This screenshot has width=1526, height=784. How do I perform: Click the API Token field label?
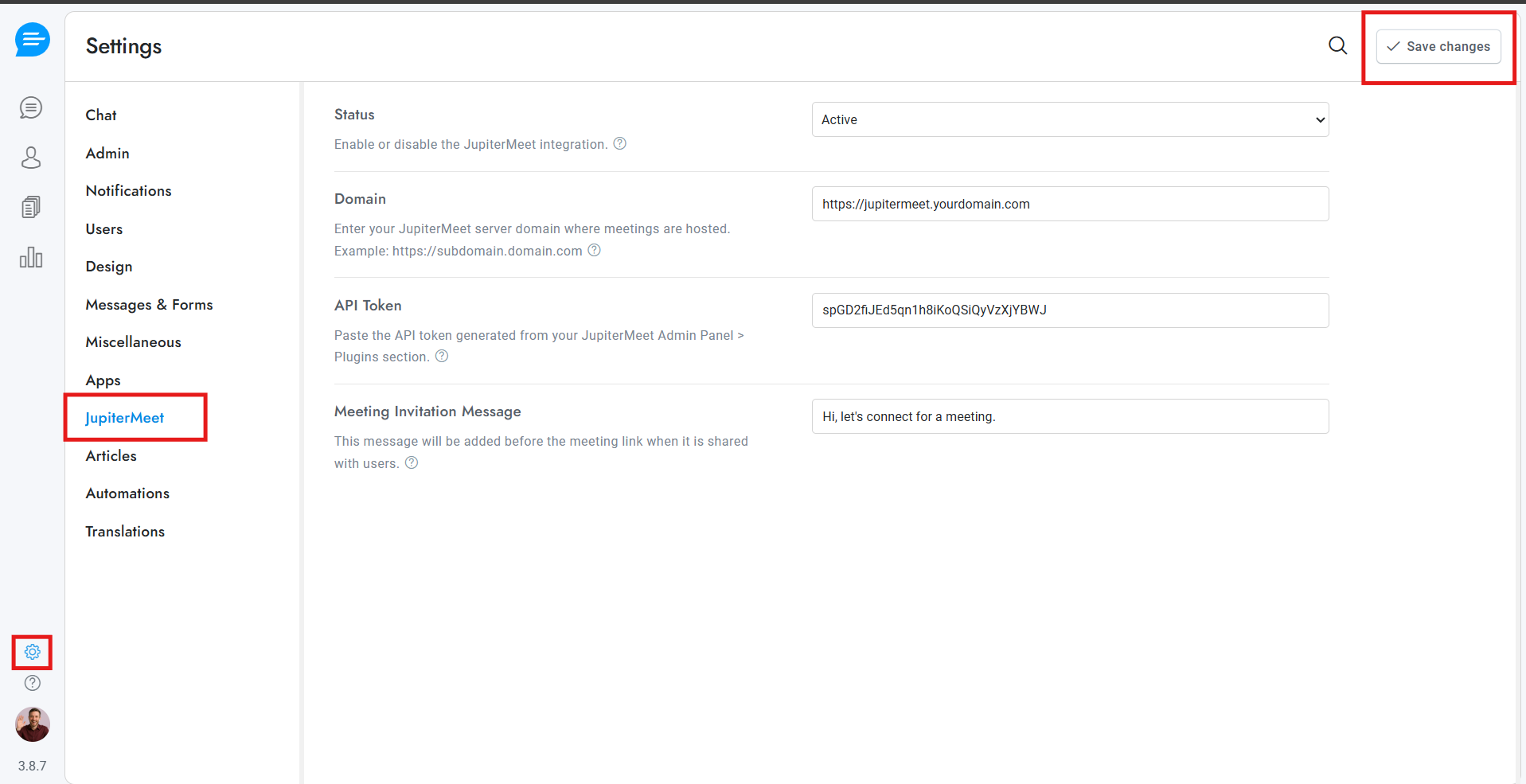368,306
